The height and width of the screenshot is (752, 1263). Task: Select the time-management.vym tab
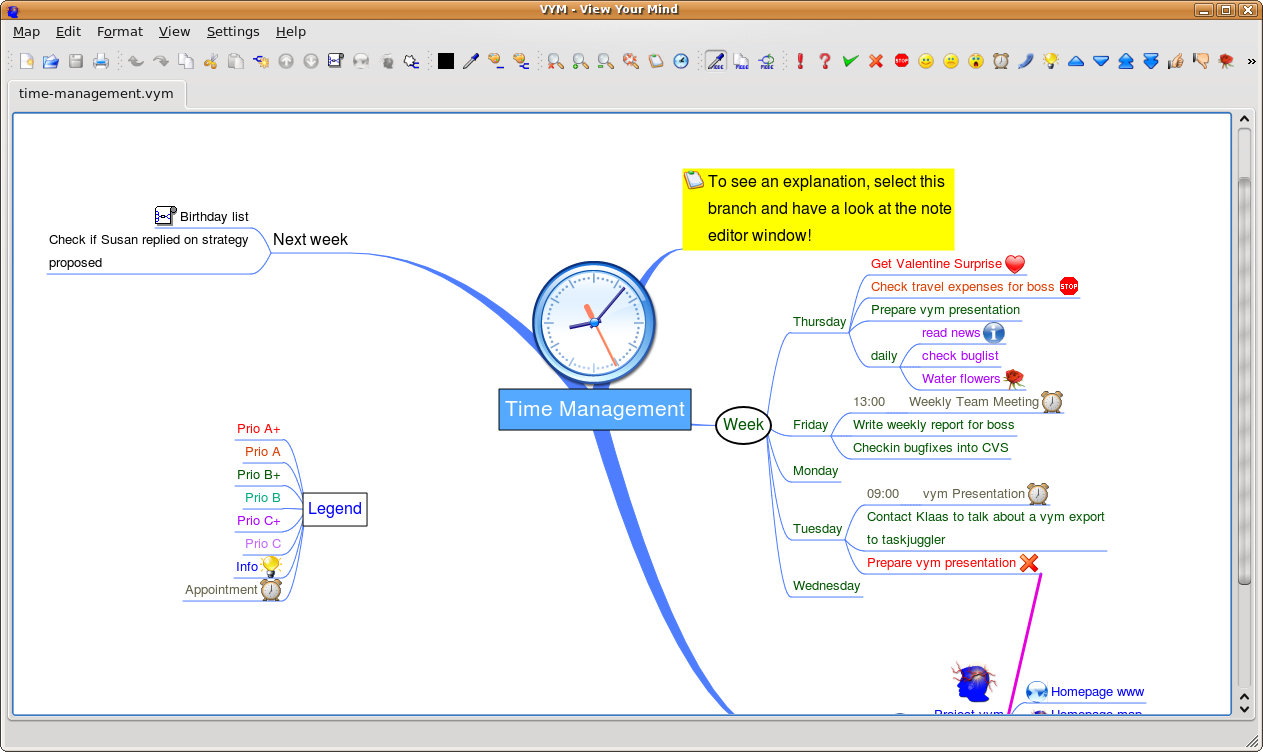click(x=96, y=93)
